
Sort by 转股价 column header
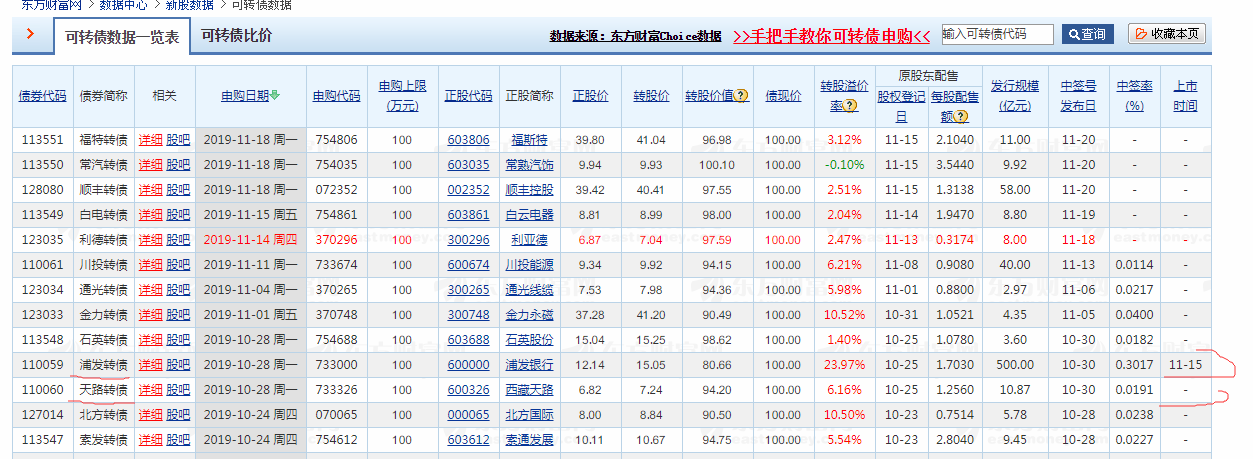(x=650, y=96)
